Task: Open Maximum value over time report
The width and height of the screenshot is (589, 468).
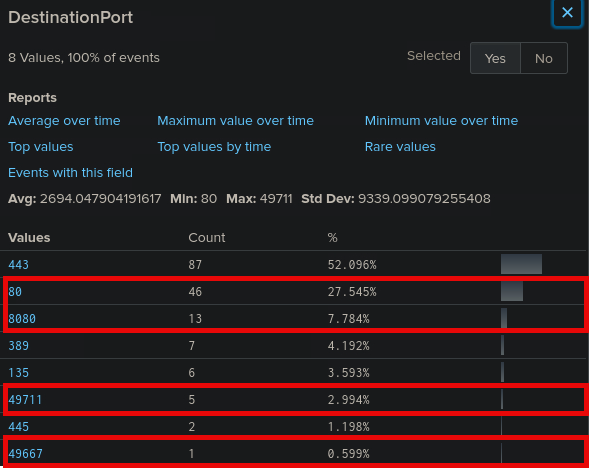Action: click(x=235, y=121)
